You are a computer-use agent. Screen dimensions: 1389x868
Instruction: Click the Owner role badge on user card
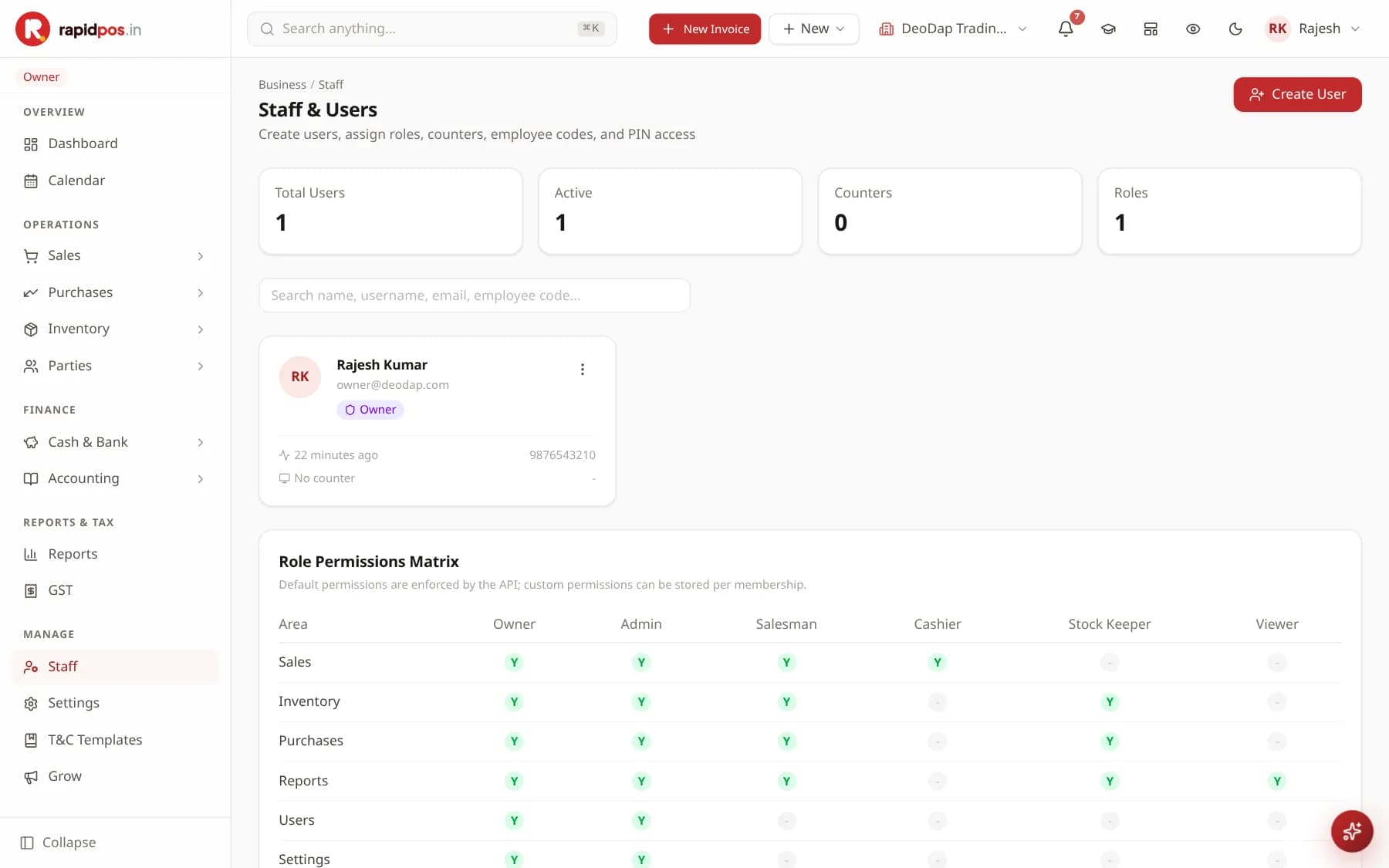coord(370,410)
